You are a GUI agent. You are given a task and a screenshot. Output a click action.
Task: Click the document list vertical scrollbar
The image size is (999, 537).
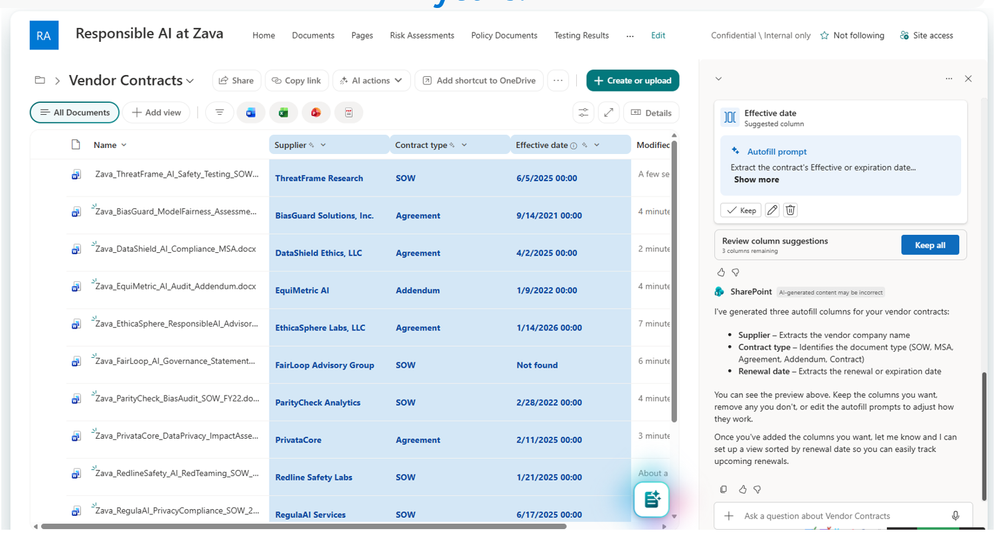[674, 280]
